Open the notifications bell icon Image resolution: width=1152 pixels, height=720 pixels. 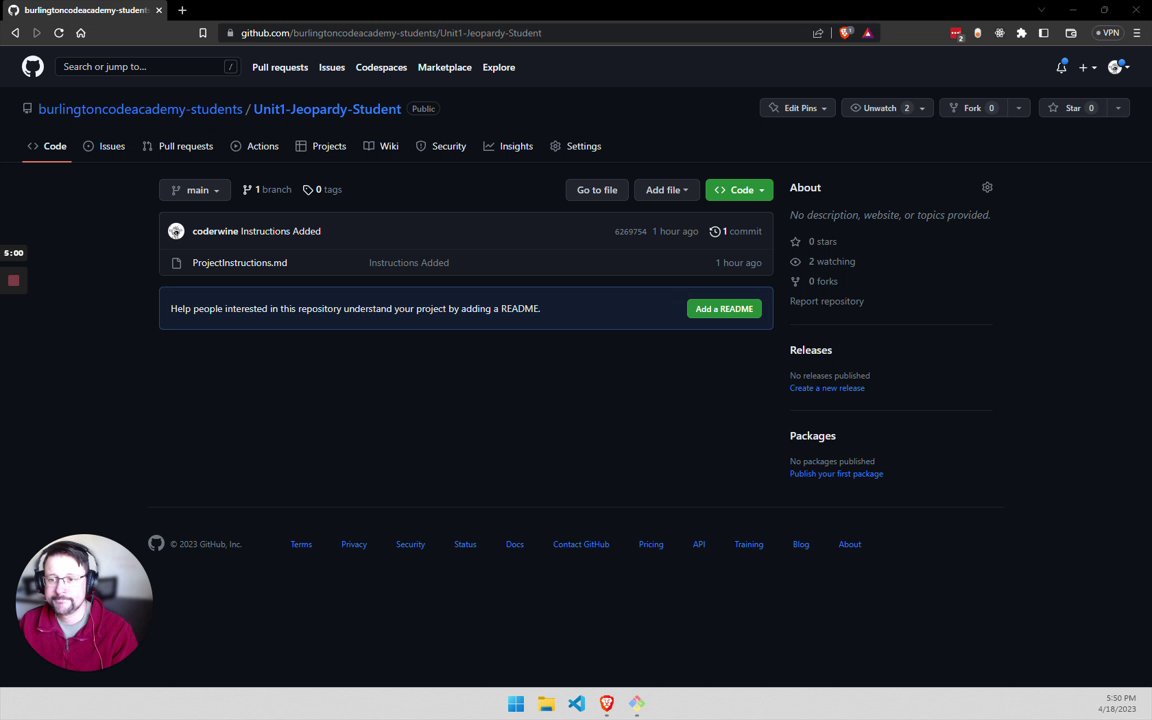[x=1061, y=67]
